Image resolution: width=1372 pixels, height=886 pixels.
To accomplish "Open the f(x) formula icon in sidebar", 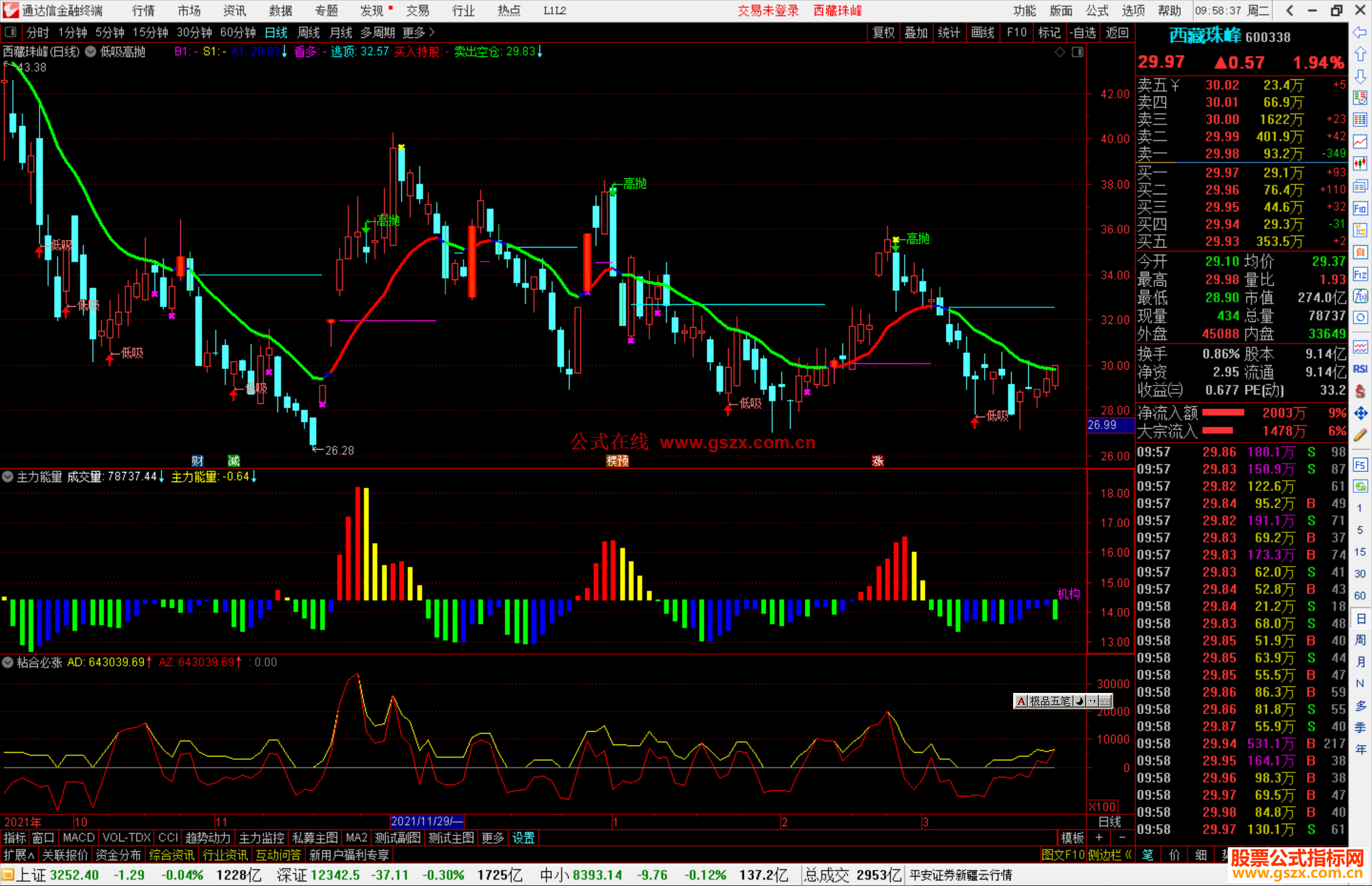I will 1360,296.
